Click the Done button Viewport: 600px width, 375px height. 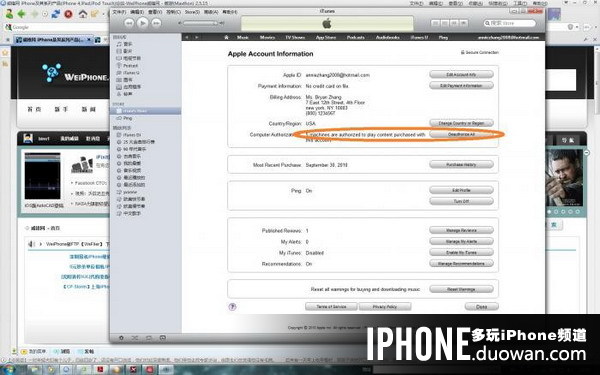click(481, 307)
